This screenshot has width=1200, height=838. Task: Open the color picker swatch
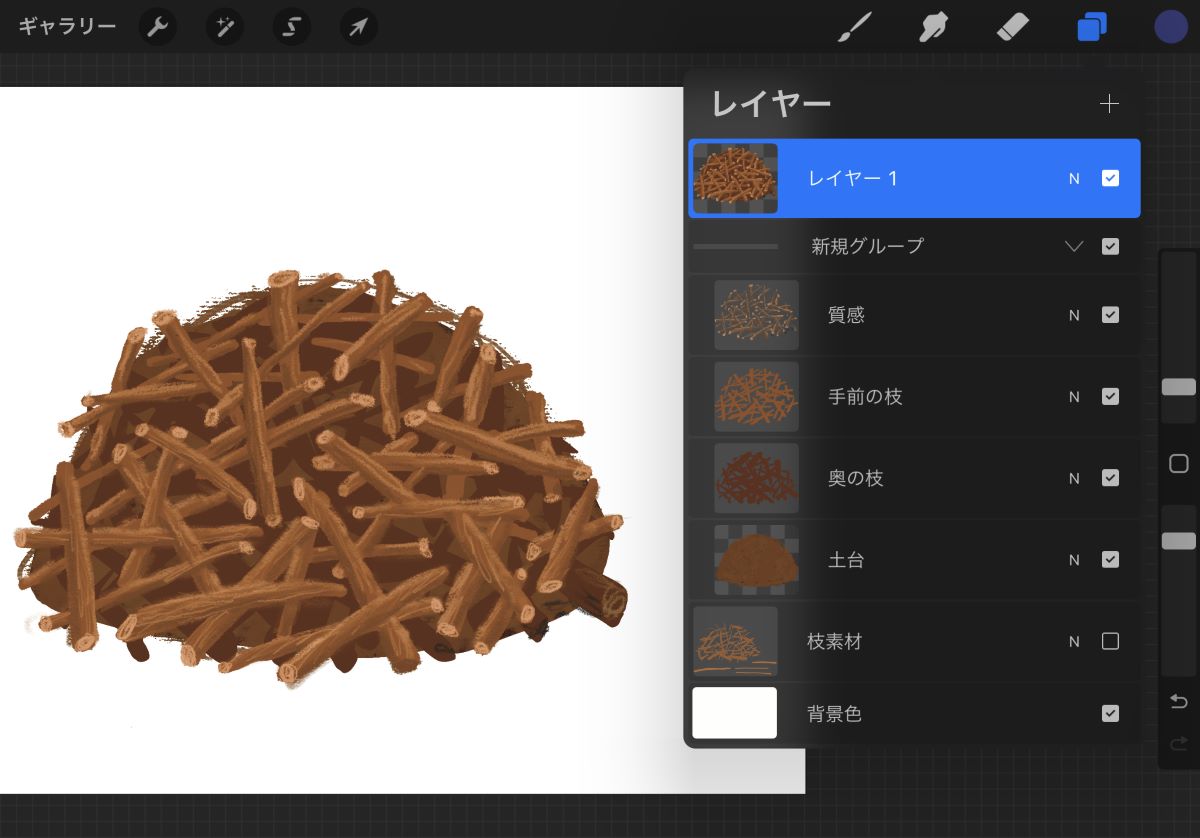(x=1170, y=26)
